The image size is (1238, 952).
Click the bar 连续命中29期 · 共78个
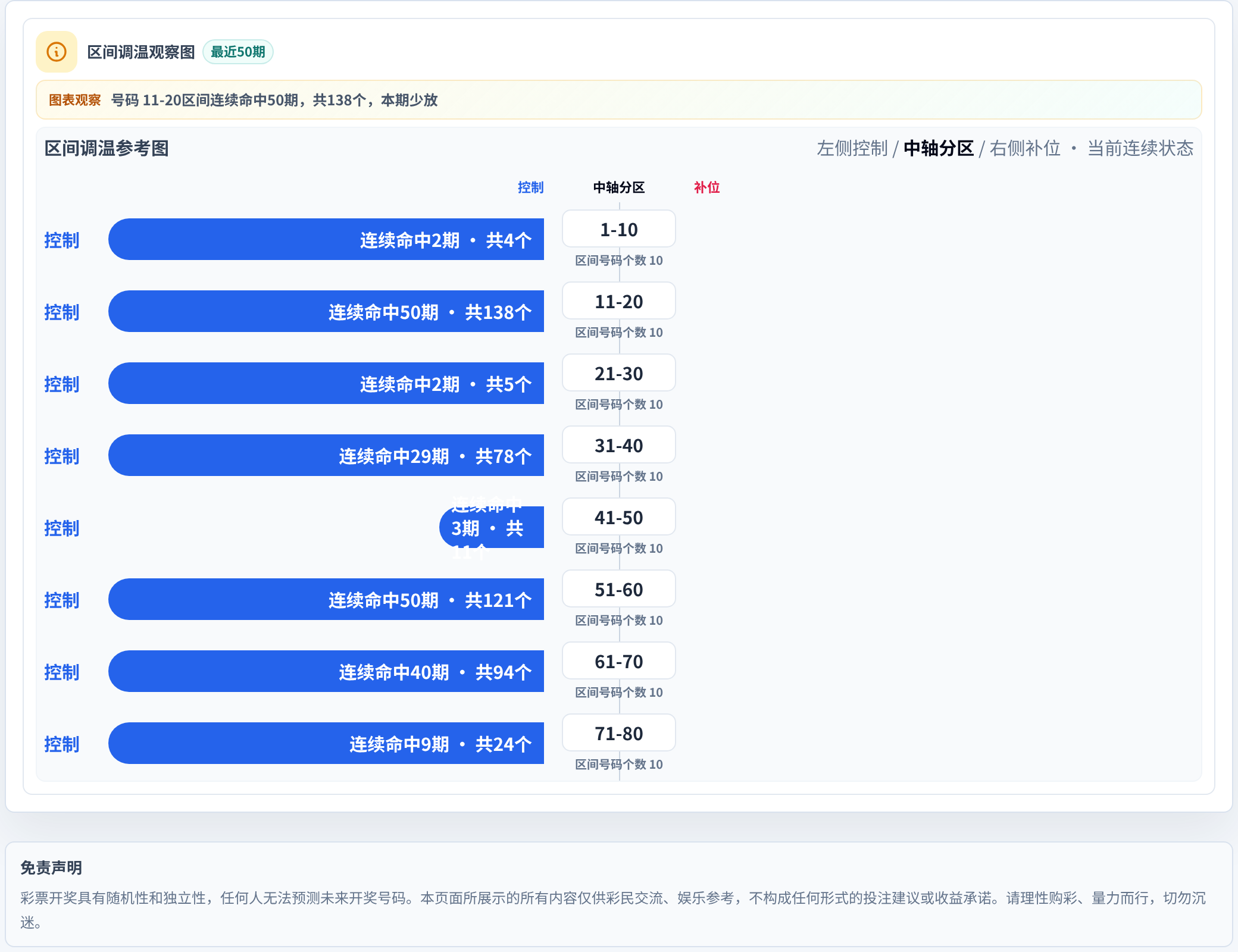pyautogui.click(x=326, y=455)
